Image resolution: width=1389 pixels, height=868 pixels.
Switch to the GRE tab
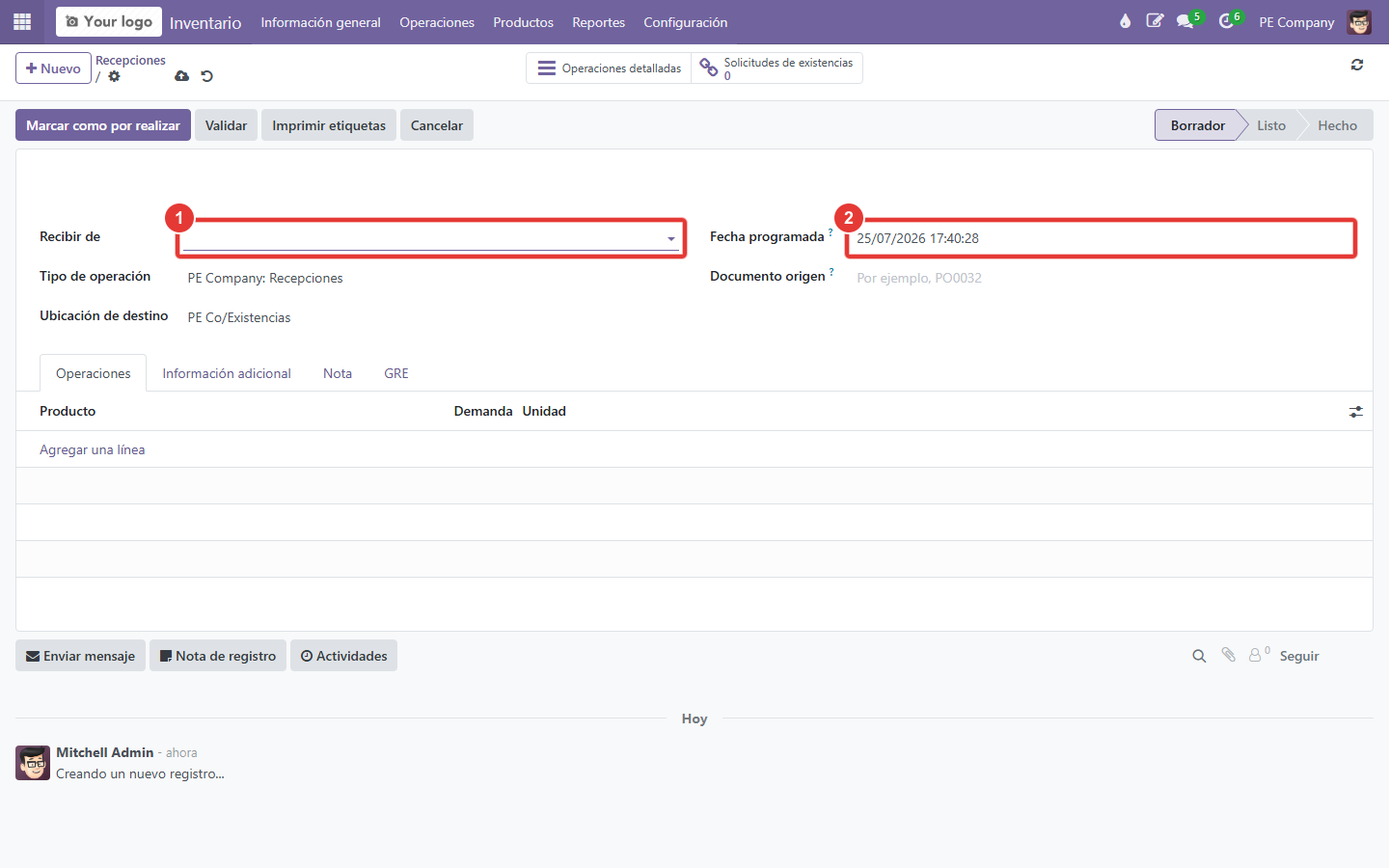[x=396, y=373]
